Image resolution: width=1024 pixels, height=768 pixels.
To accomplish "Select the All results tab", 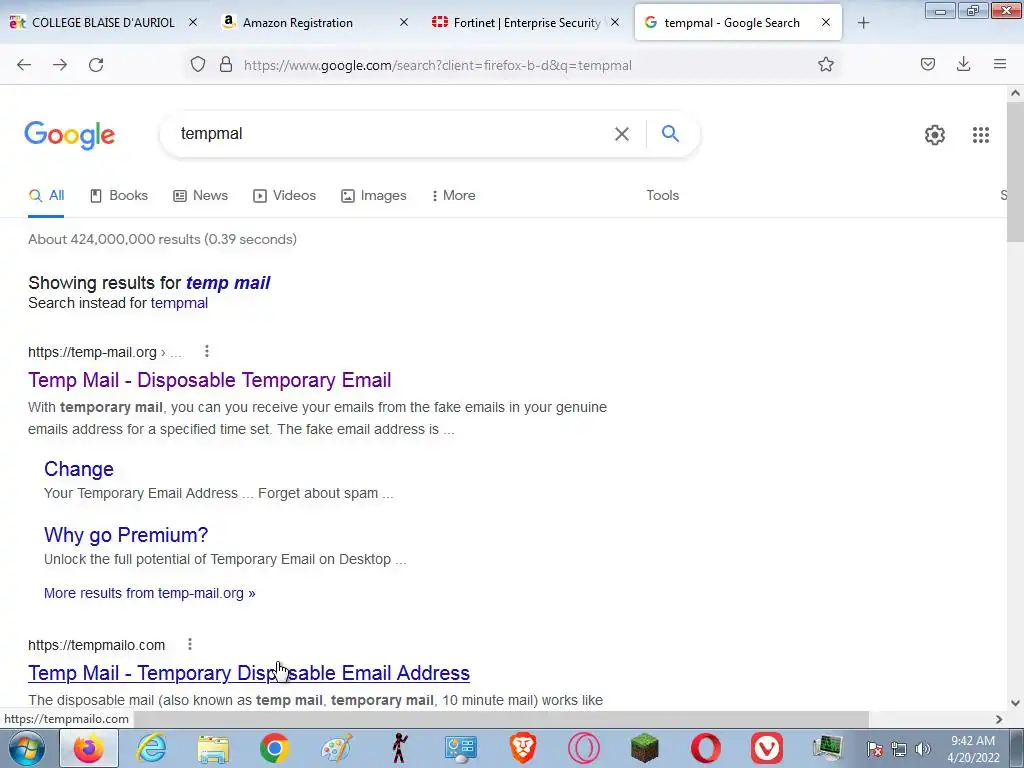I will pos(46,195).
